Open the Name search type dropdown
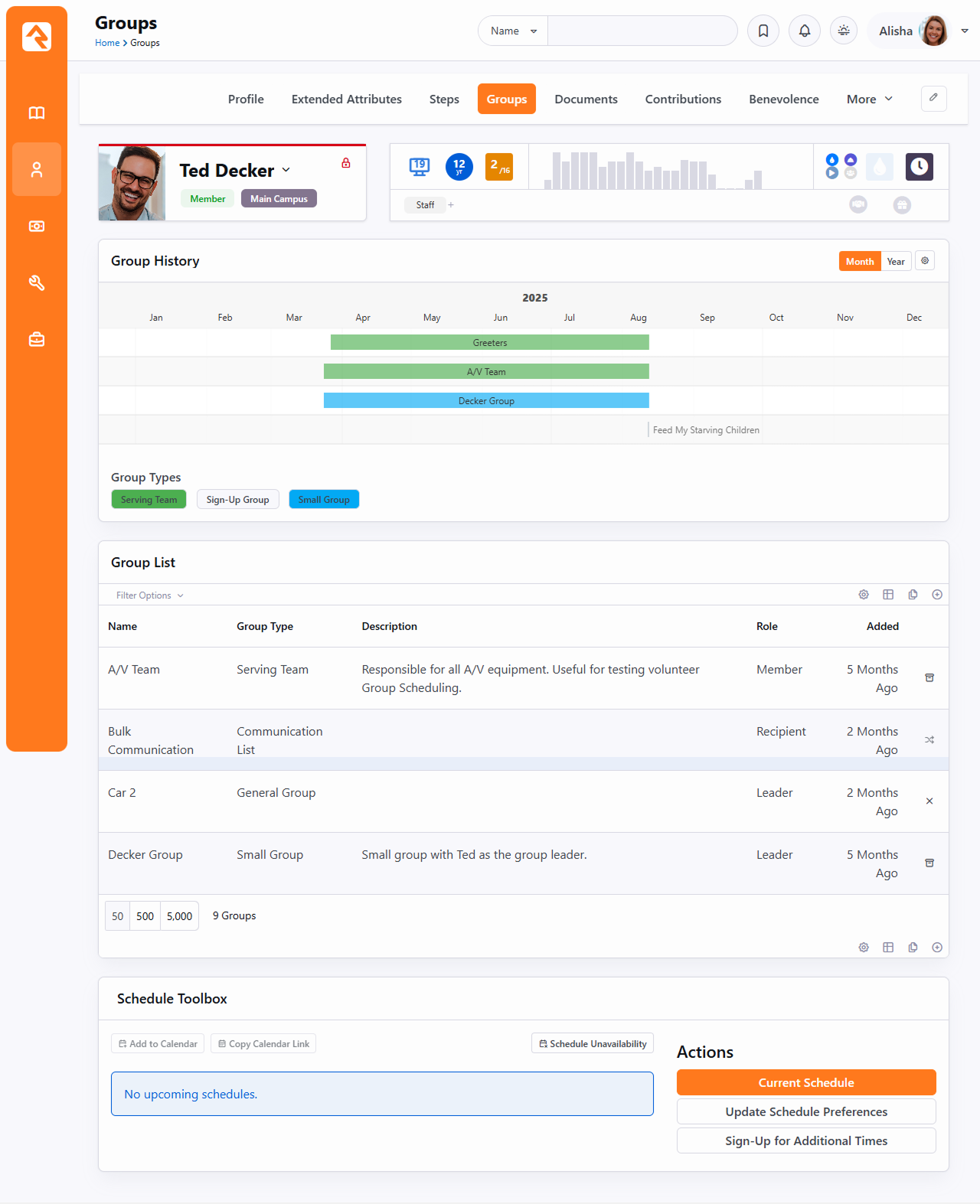This screenshot has width=980, height=1204. [513, 31]
